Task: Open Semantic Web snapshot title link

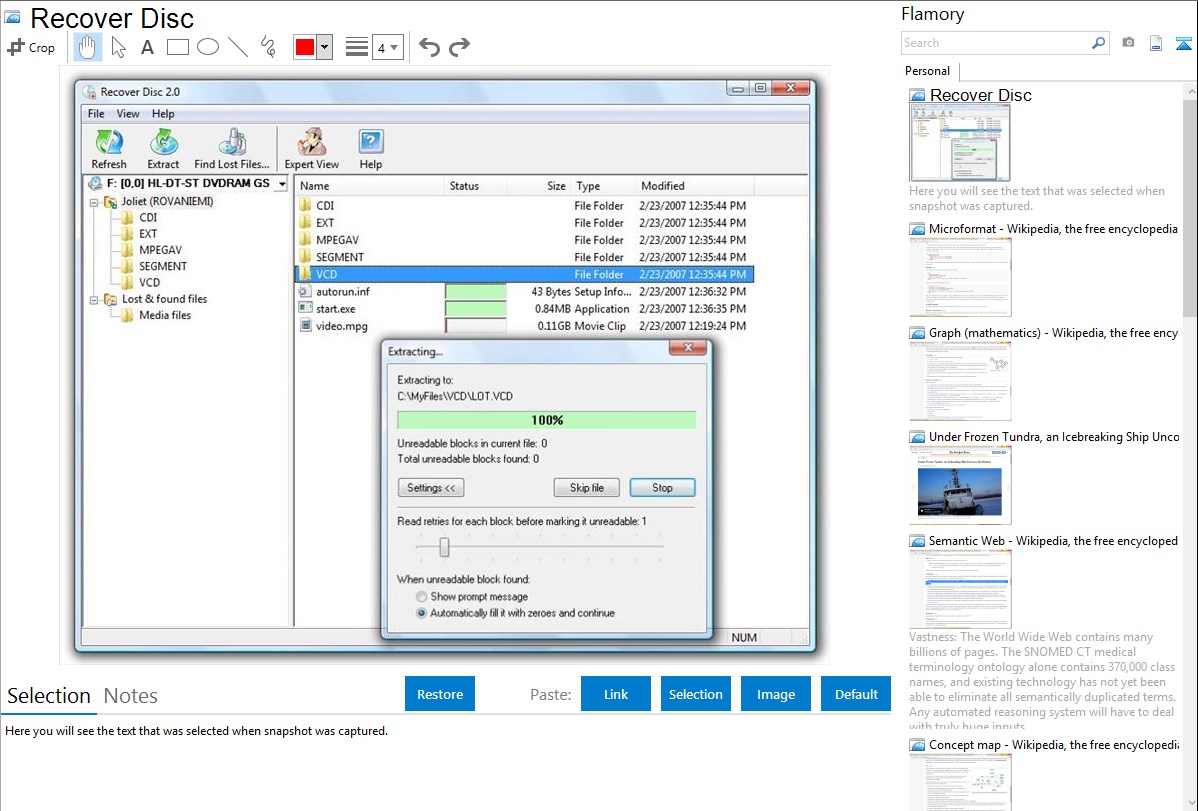Action: tap(1053, 541)
